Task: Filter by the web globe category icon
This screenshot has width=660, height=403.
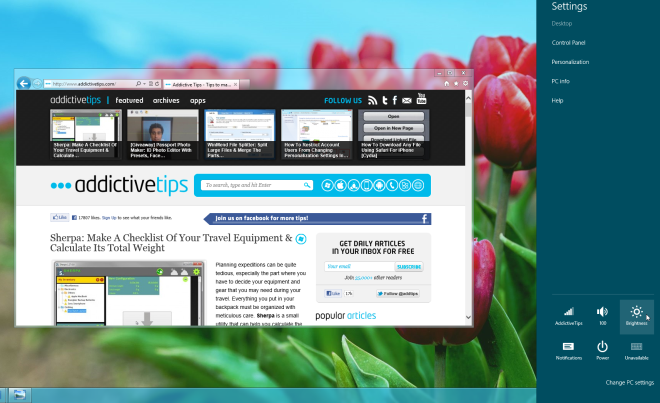Action: [x=418, y=185]
